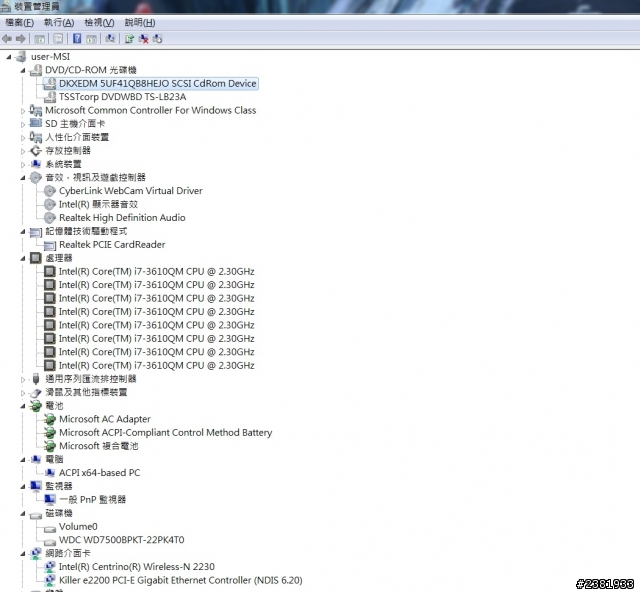The height and width of the screenshot is (592, 640).
Task: Select Intel(R) 顯示器音效 device
Action: (98, 204)
